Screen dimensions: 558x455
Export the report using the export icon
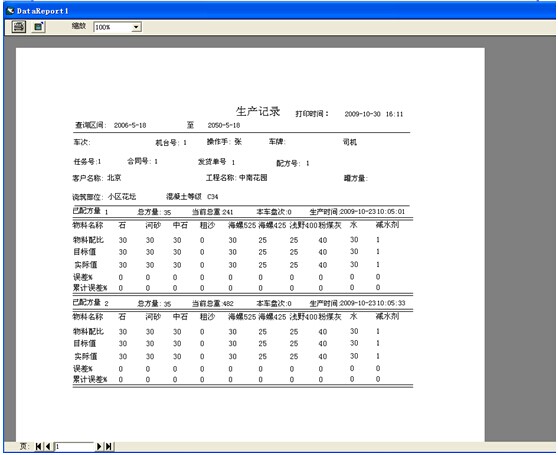[x=38, y=27]
